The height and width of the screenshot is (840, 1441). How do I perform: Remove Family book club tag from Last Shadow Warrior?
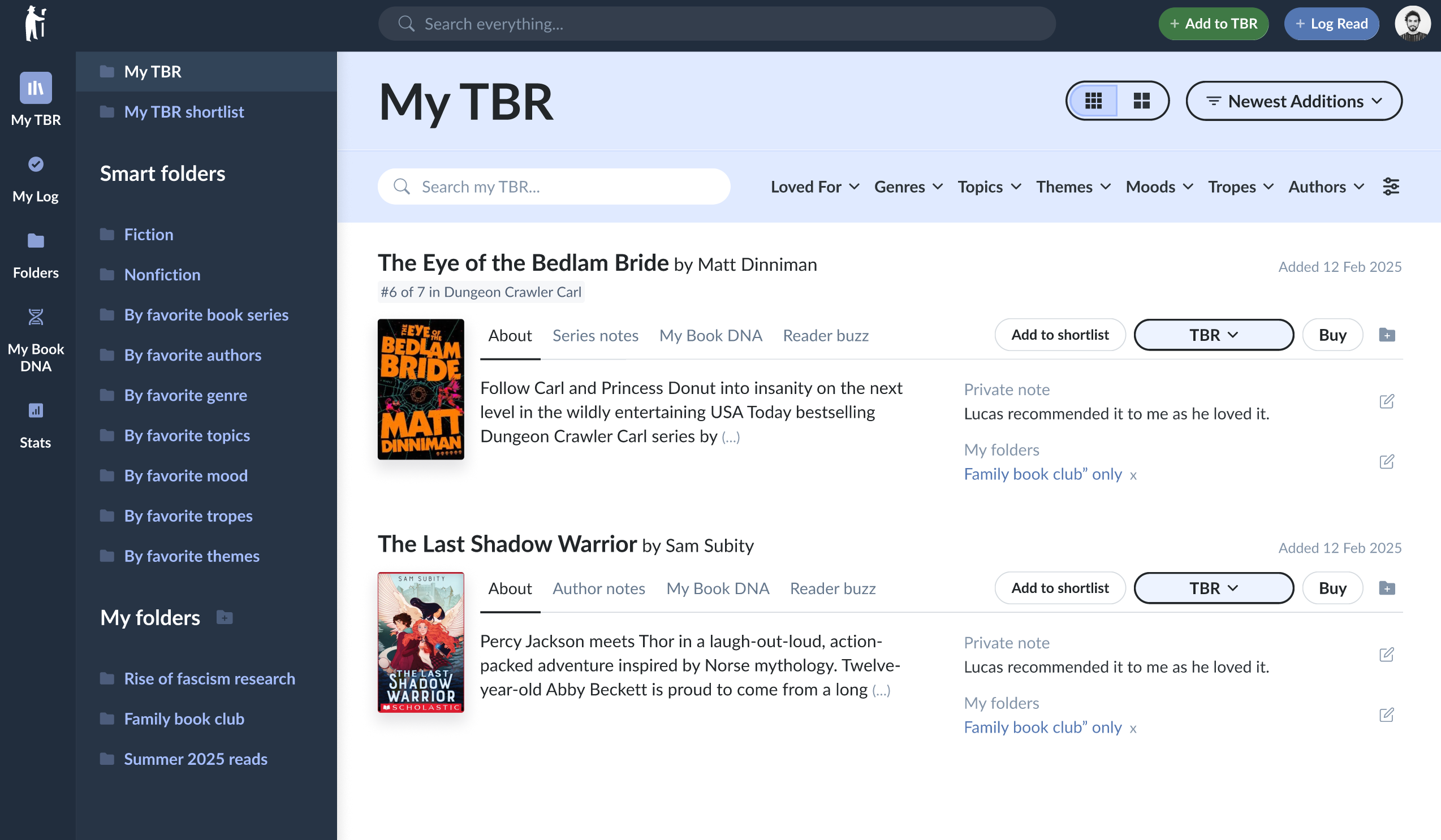point(1133,729)
